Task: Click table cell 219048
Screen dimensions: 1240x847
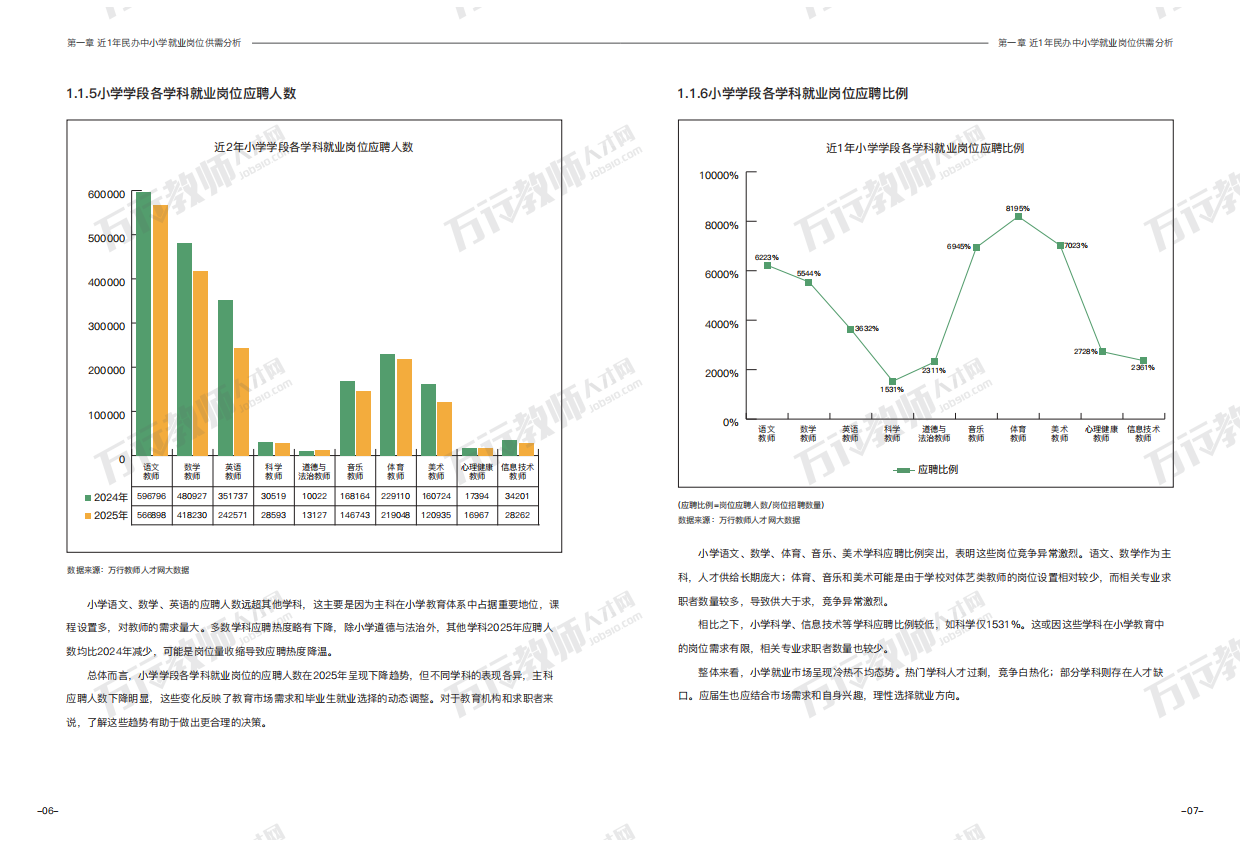Action: click(x=395, y=516)
